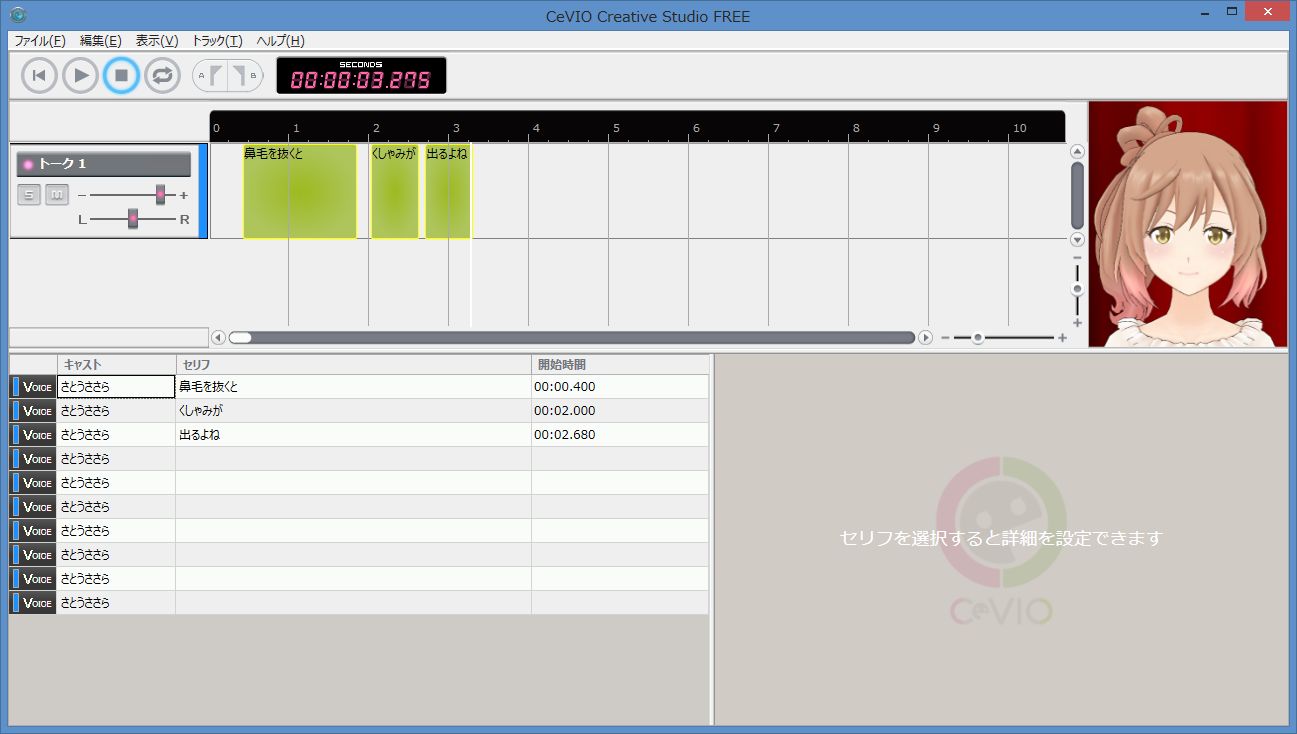1297x734 pixels.
Task: Open the 編集(E) menu
Action: [x=100, y=41]
